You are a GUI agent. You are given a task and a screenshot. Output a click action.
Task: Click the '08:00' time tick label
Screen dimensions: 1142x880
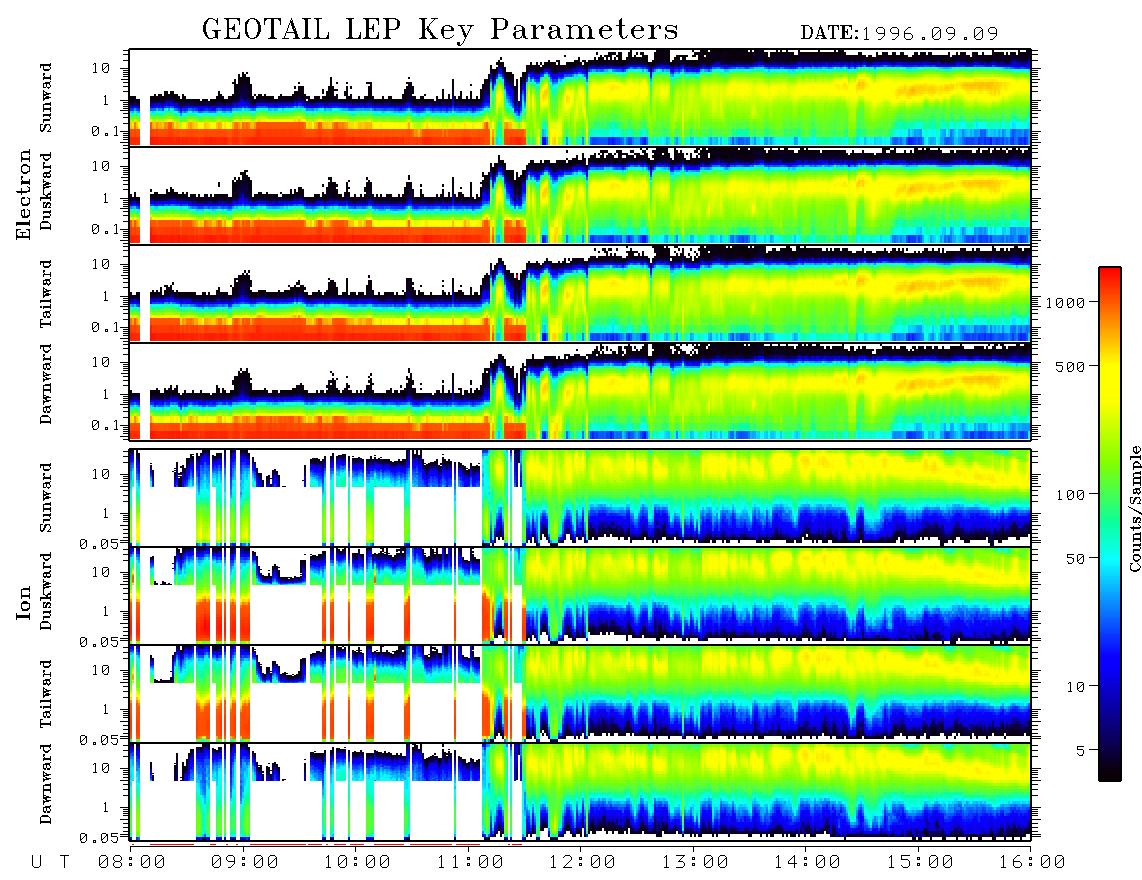[132, 862]
